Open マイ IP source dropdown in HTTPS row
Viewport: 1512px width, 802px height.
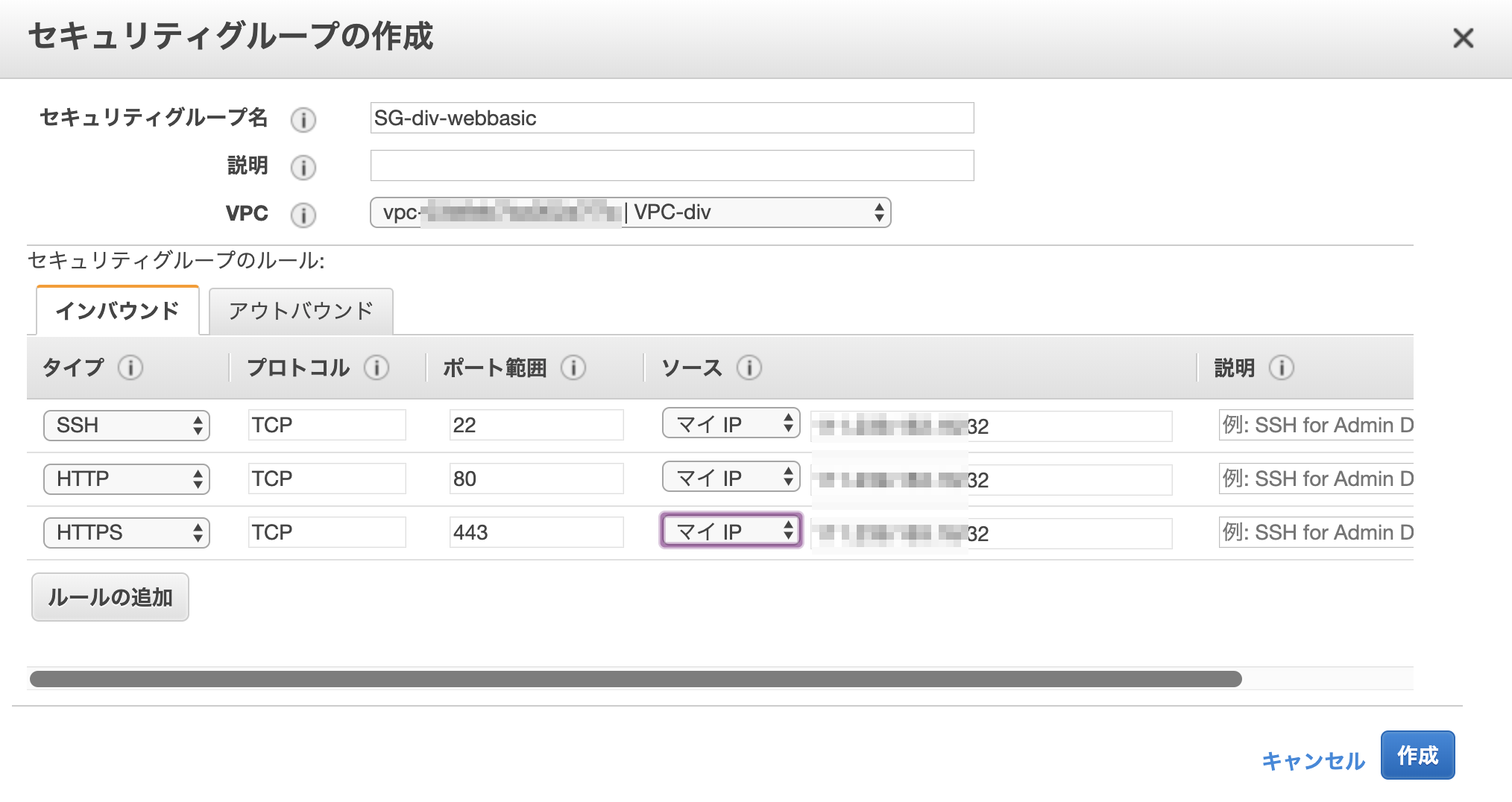pos(731,531)
